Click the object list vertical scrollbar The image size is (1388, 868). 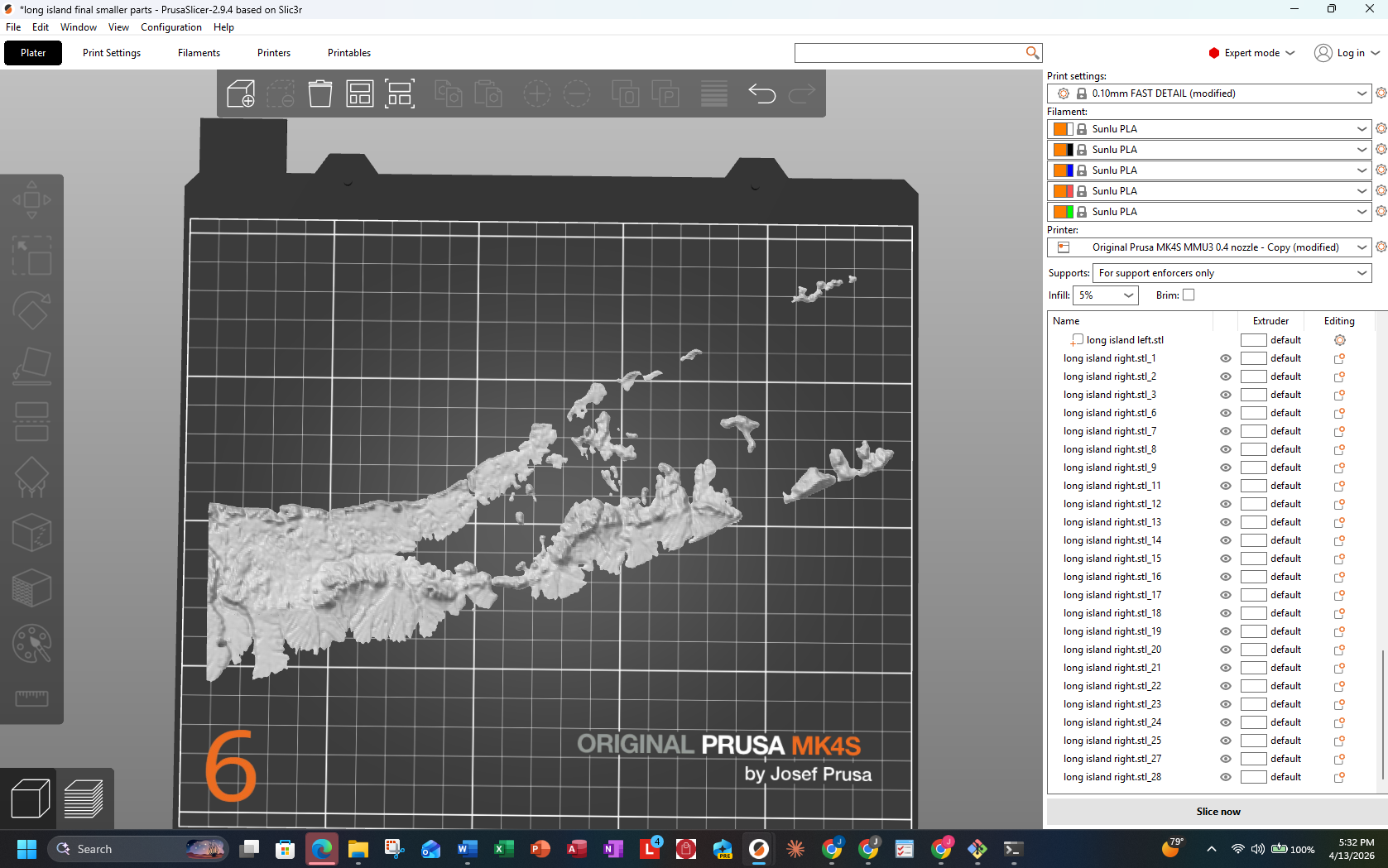pos(1383,714)
